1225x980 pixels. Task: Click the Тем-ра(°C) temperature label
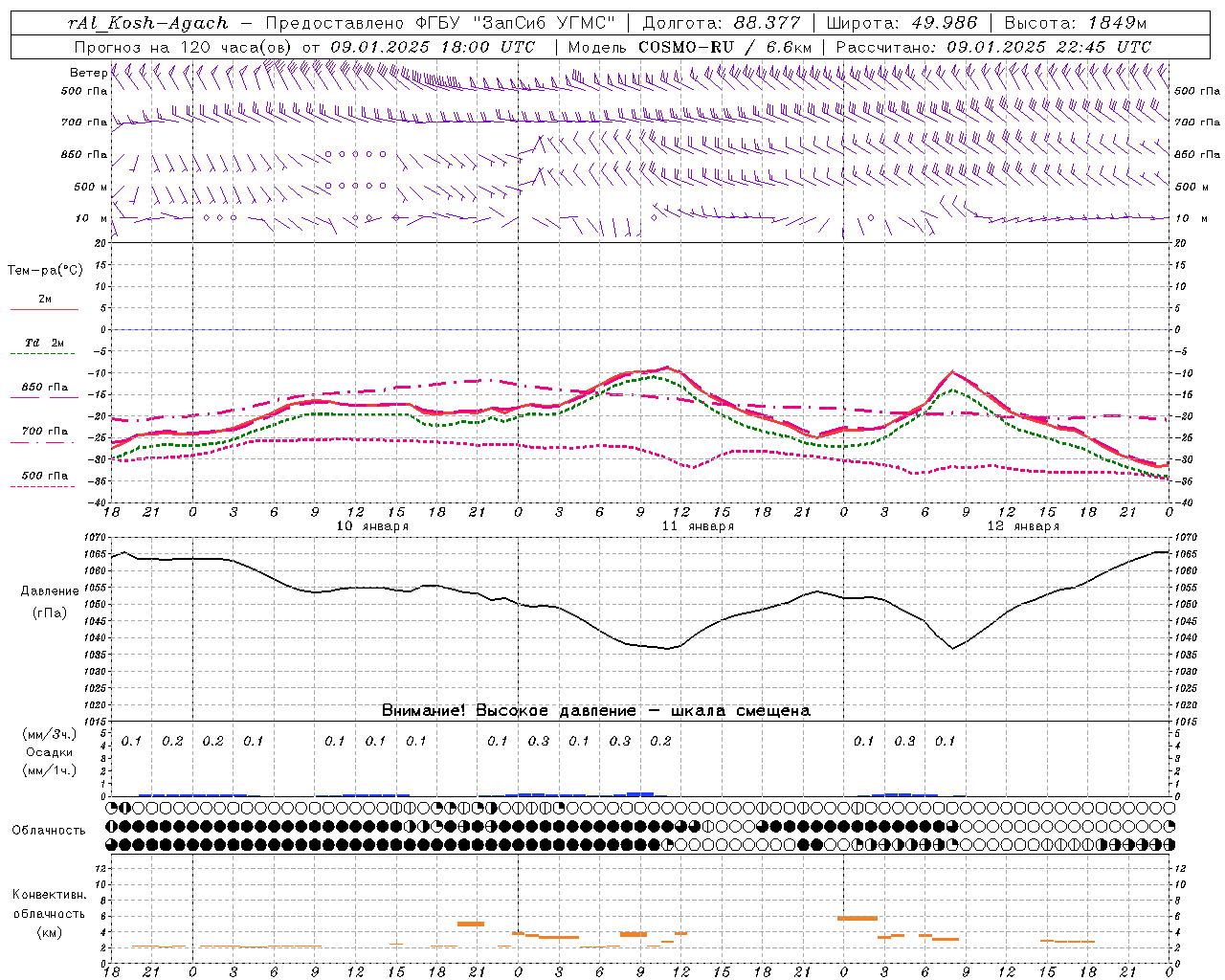pos(45,271)
